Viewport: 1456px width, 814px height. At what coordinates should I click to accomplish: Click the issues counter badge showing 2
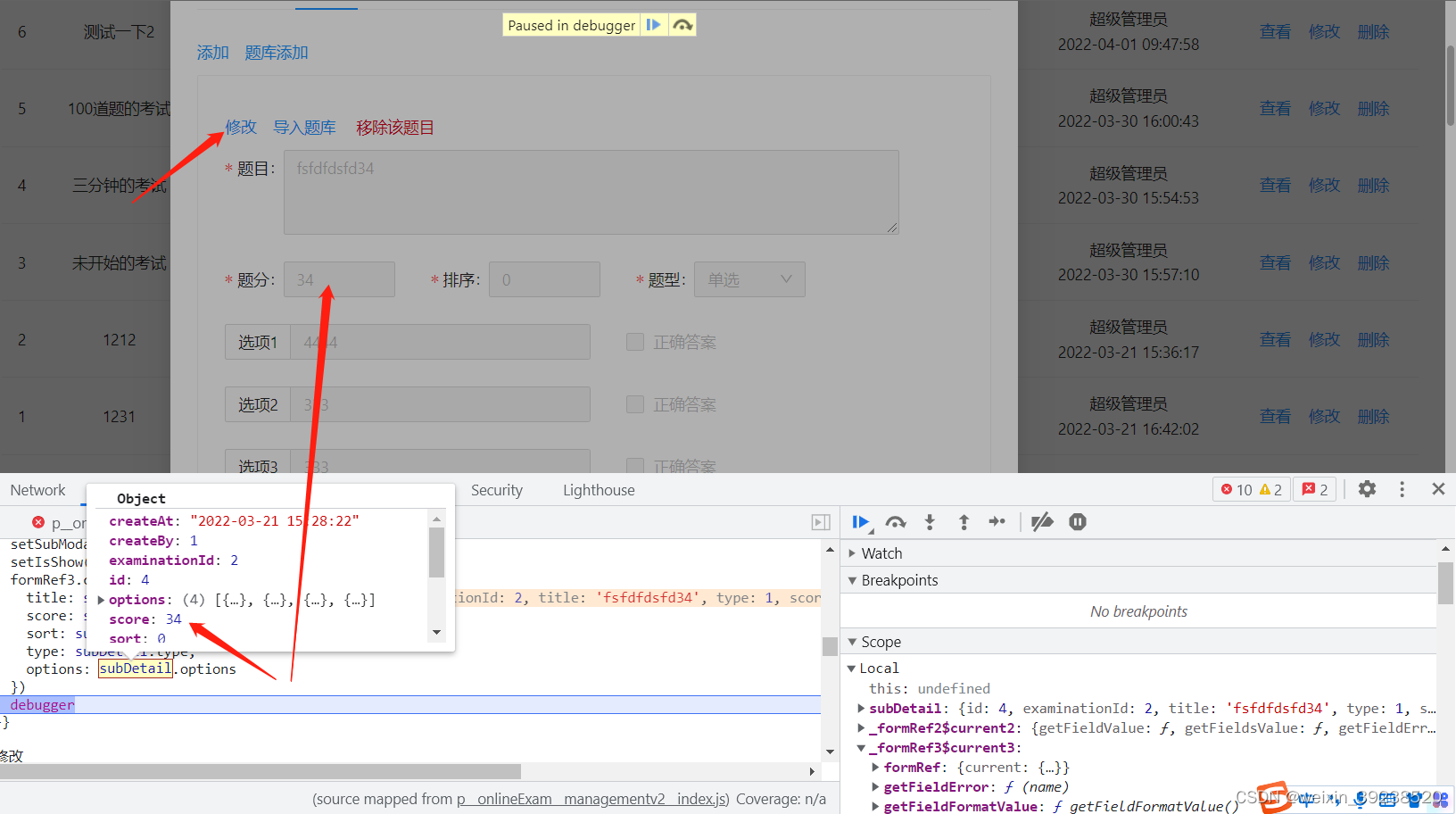coord(1314,489)
